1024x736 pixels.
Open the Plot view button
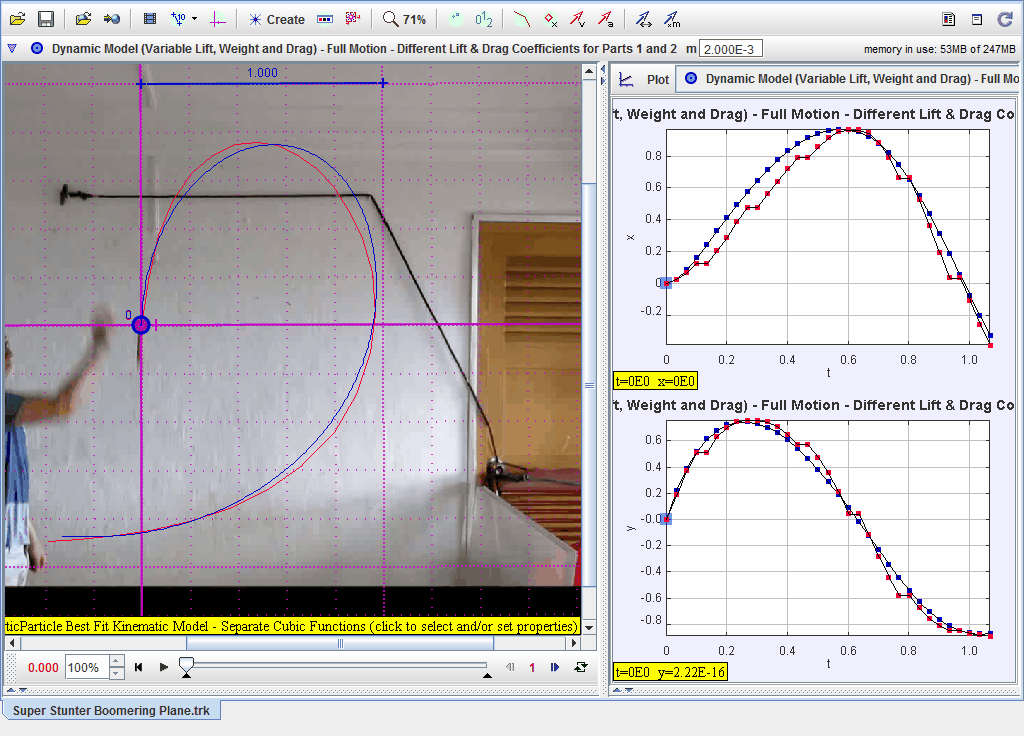point(645,79)
